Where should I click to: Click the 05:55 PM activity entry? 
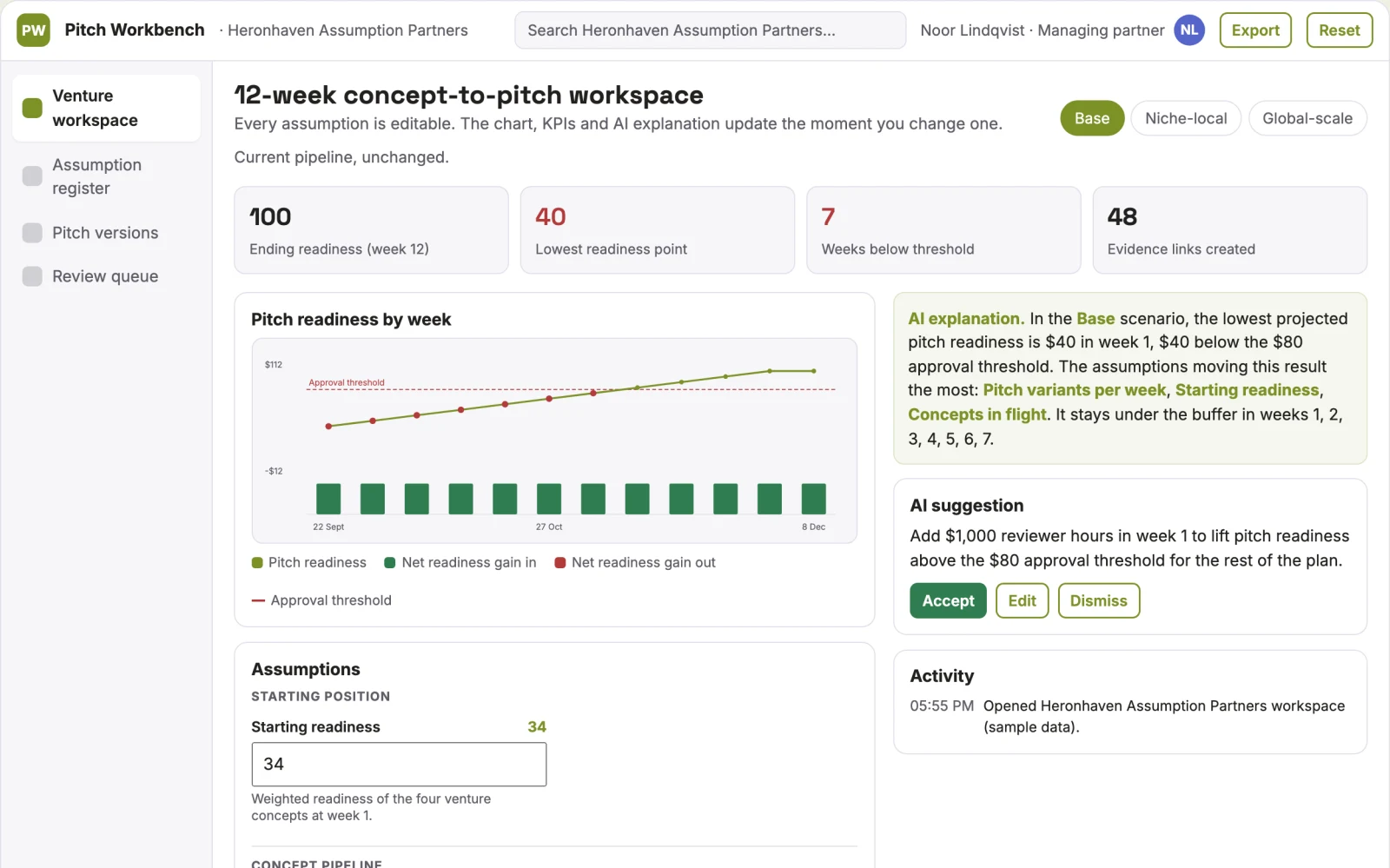1129,717
